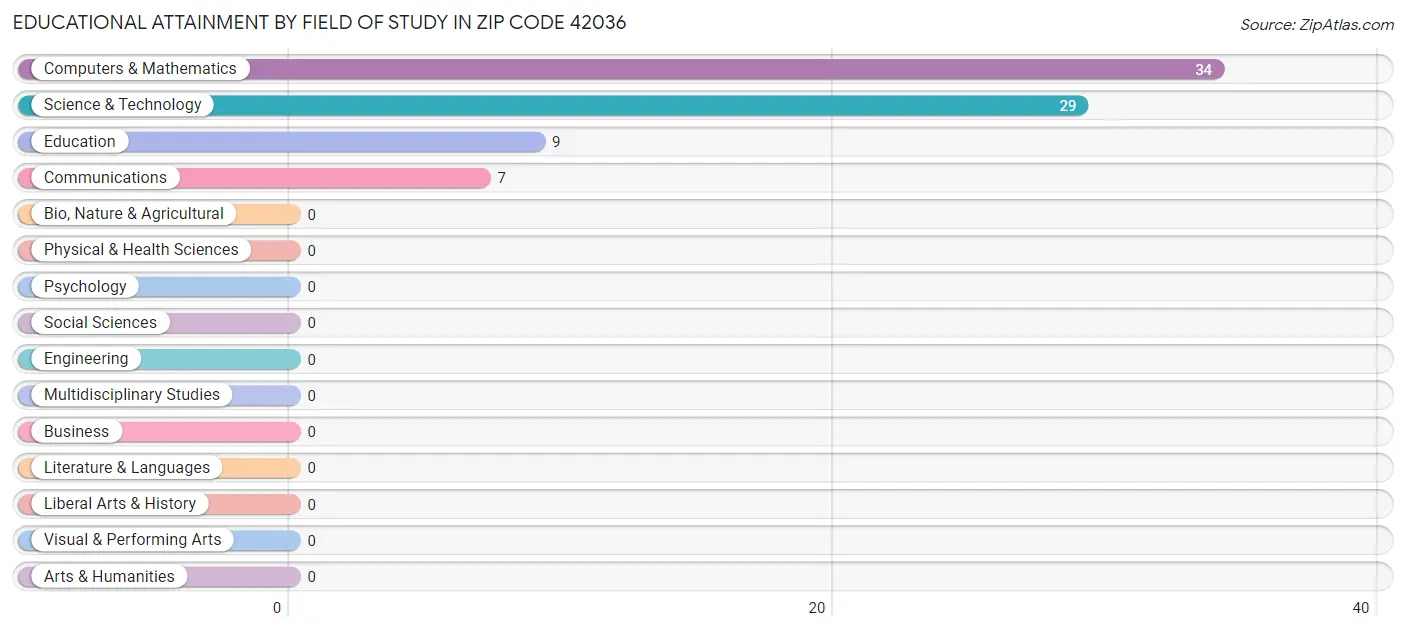Click the 0 value next to Business
The width and height of the screenshot is (1406, 631).
point(312,432)
